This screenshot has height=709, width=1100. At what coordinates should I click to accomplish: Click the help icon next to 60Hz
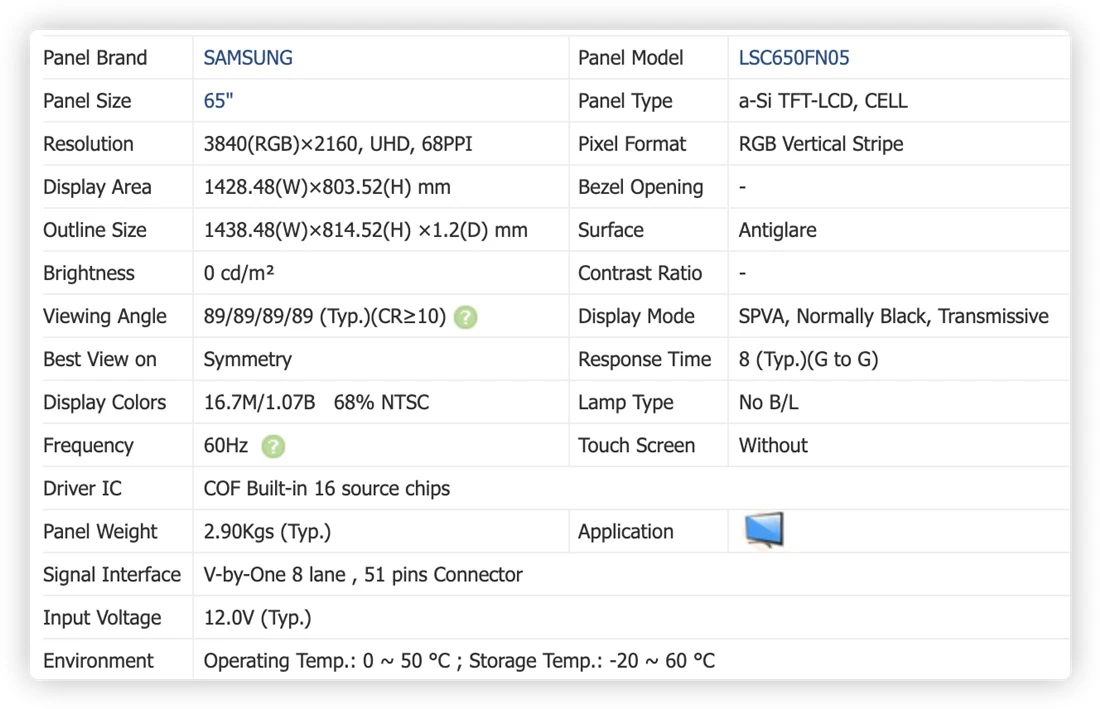tap(273, 446)
